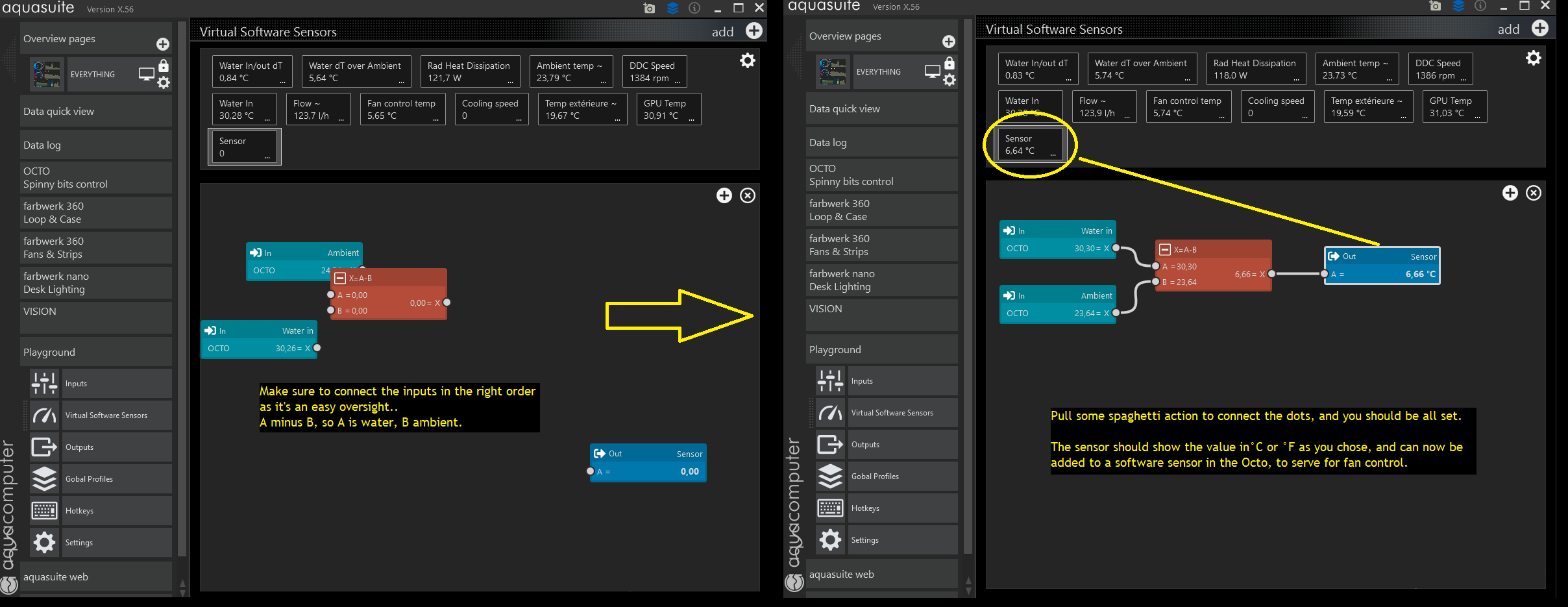
Task: Expand the aquasuite web section in left window
Action: click(x=96, y=576)
